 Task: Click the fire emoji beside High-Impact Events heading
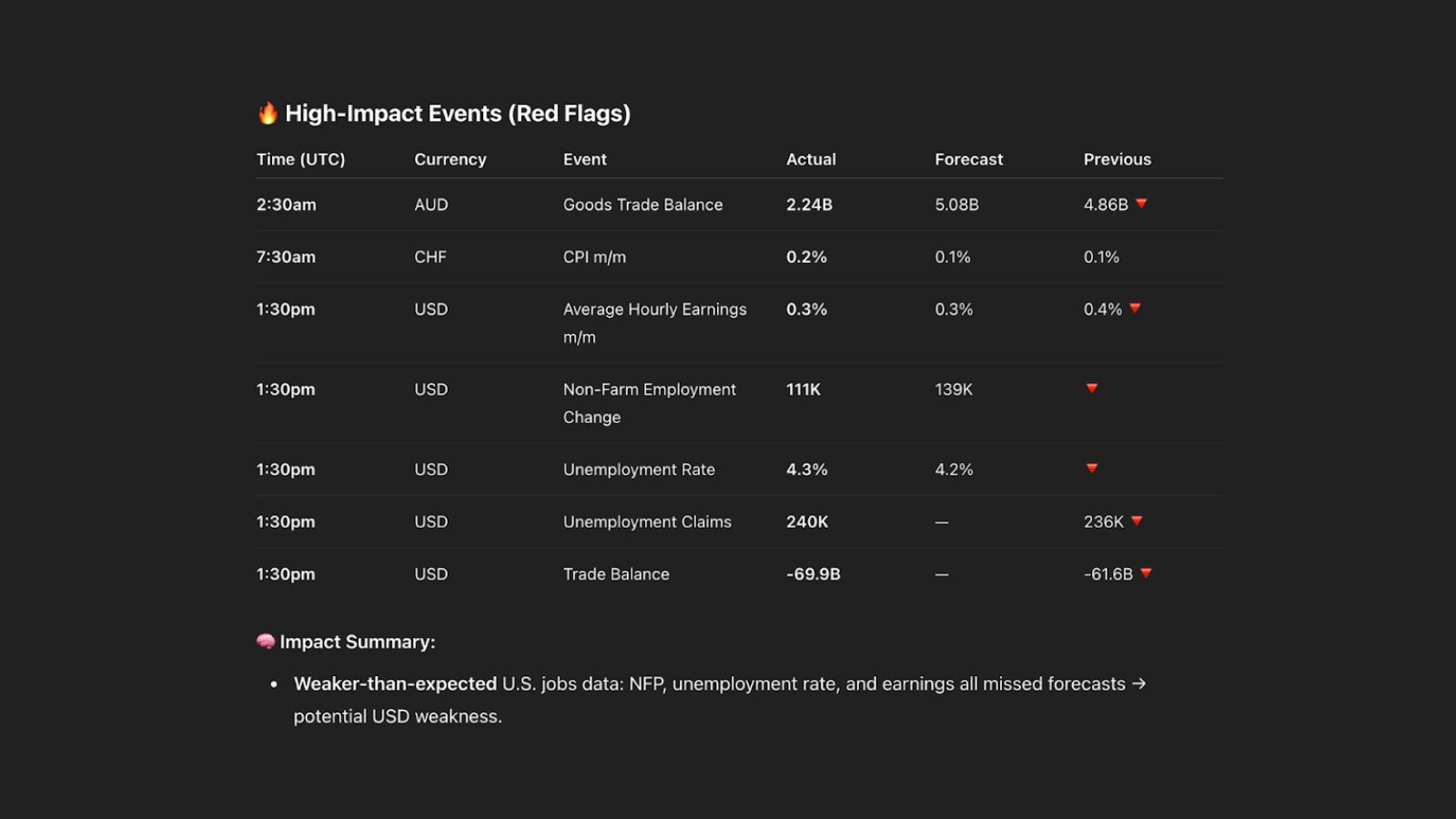[268, 113]
